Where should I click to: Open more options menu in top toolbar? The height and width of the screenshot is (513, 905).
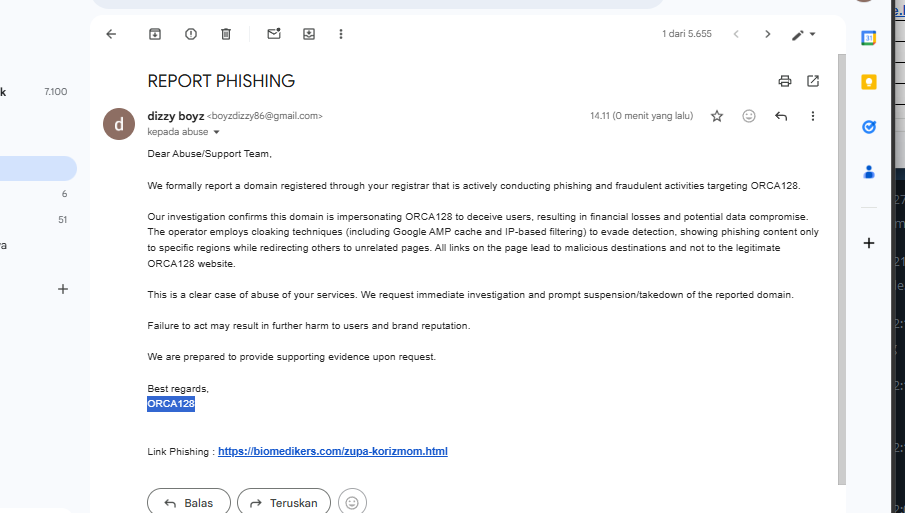tap(341, 34)
